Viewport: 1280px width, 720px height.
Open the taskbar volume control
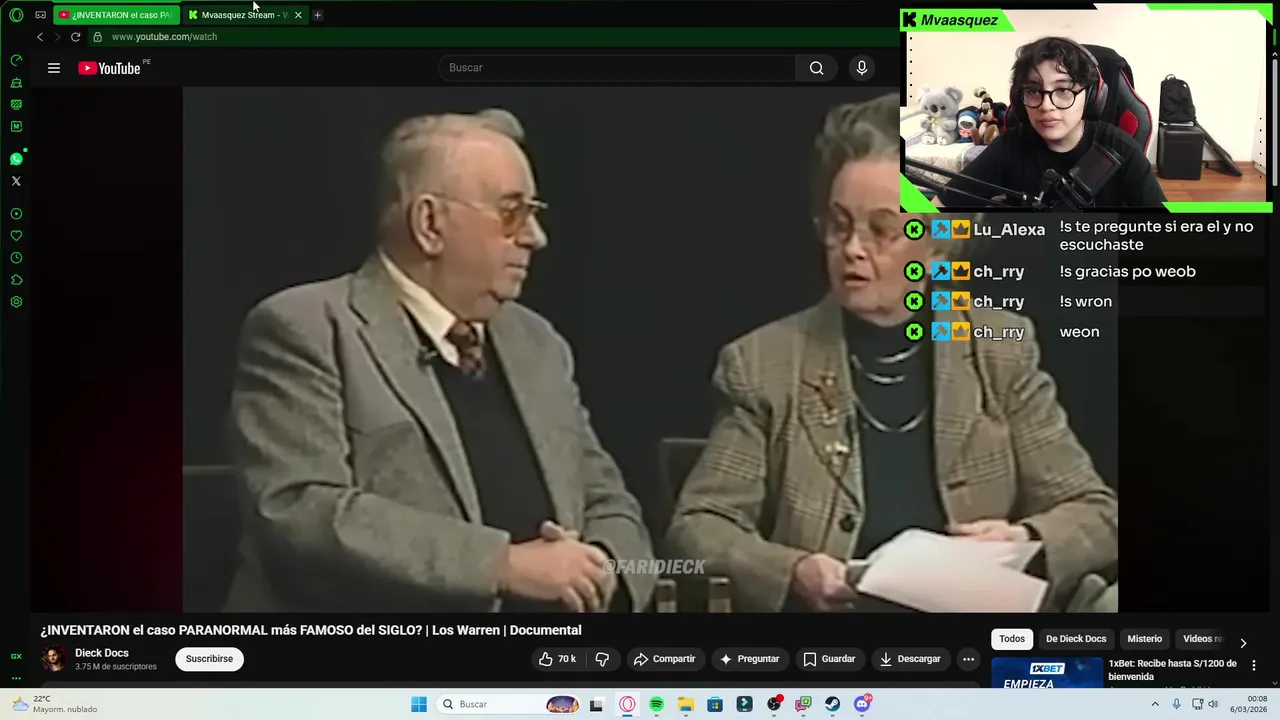point(1214,704)
